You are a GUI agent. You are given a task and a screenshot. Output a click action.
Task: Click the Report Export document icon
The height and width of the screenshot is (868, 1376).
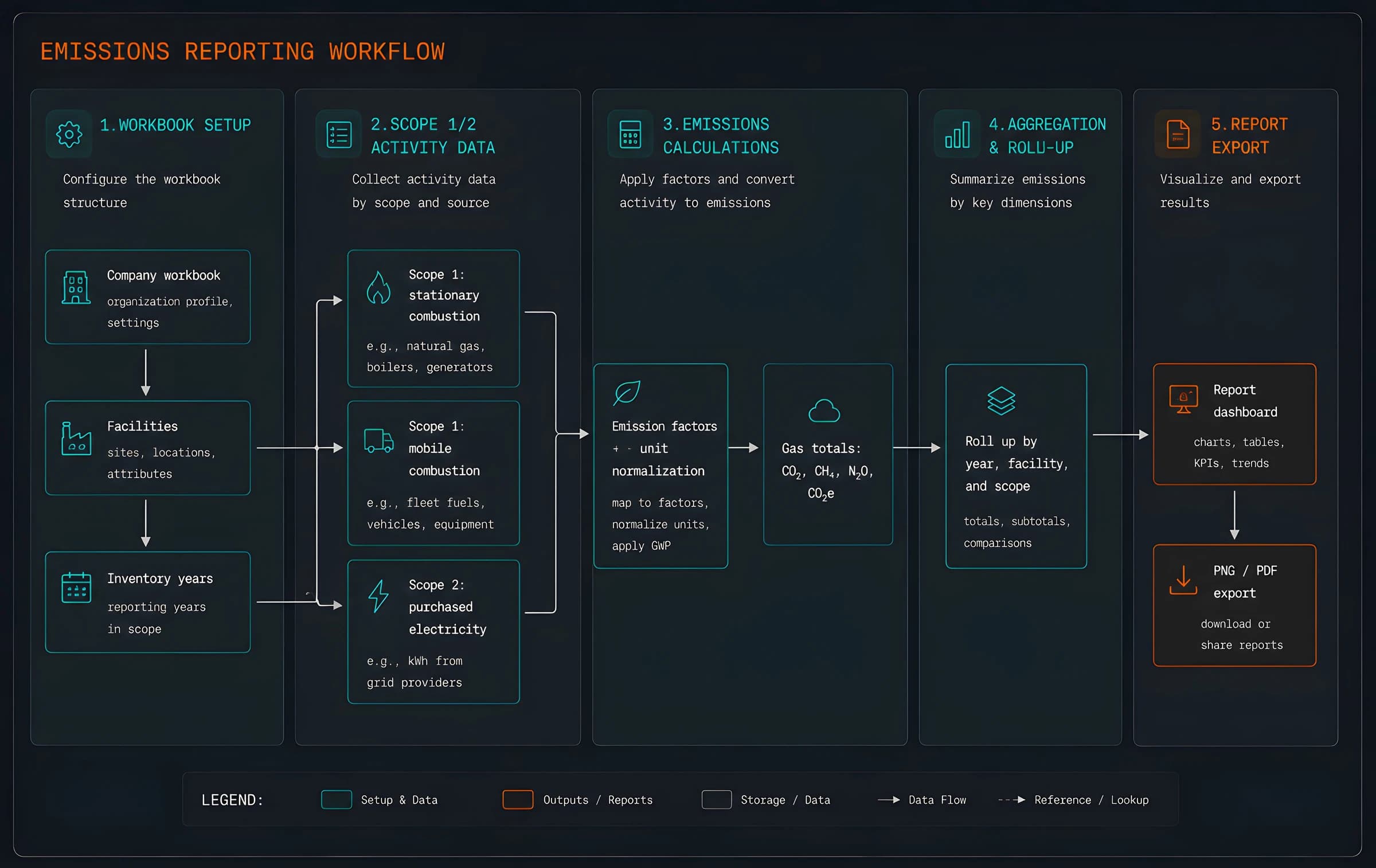pyautogui.click(x=1178, y=134)
